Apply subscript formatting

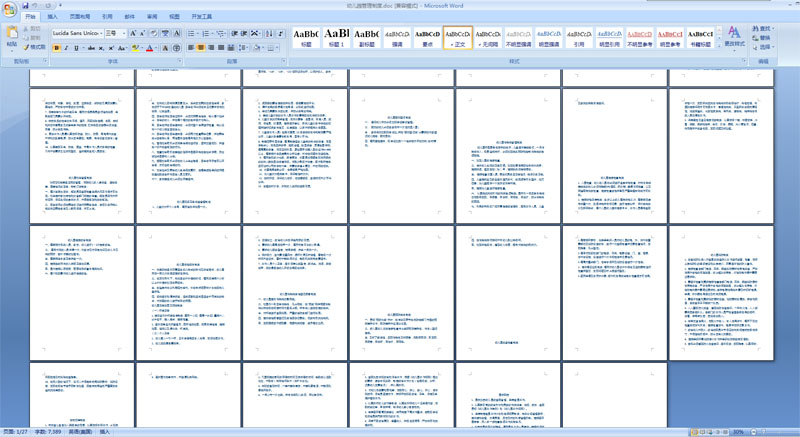coord(101,48)
